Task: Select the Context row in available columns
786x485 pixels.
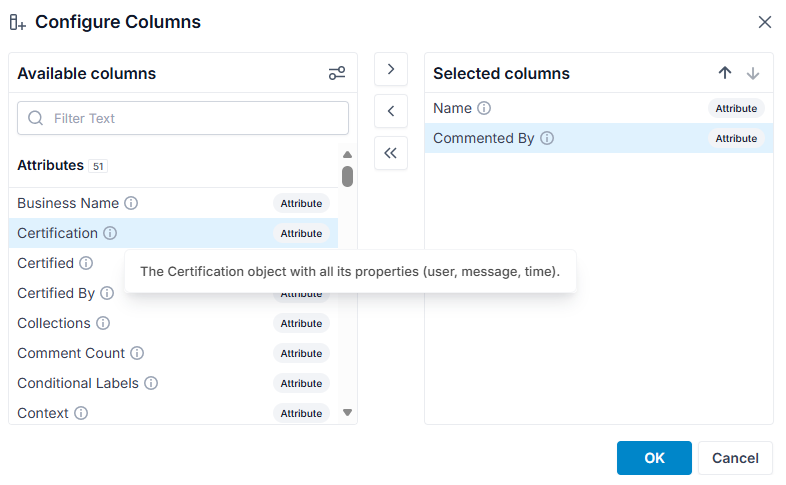Action: 173,413
